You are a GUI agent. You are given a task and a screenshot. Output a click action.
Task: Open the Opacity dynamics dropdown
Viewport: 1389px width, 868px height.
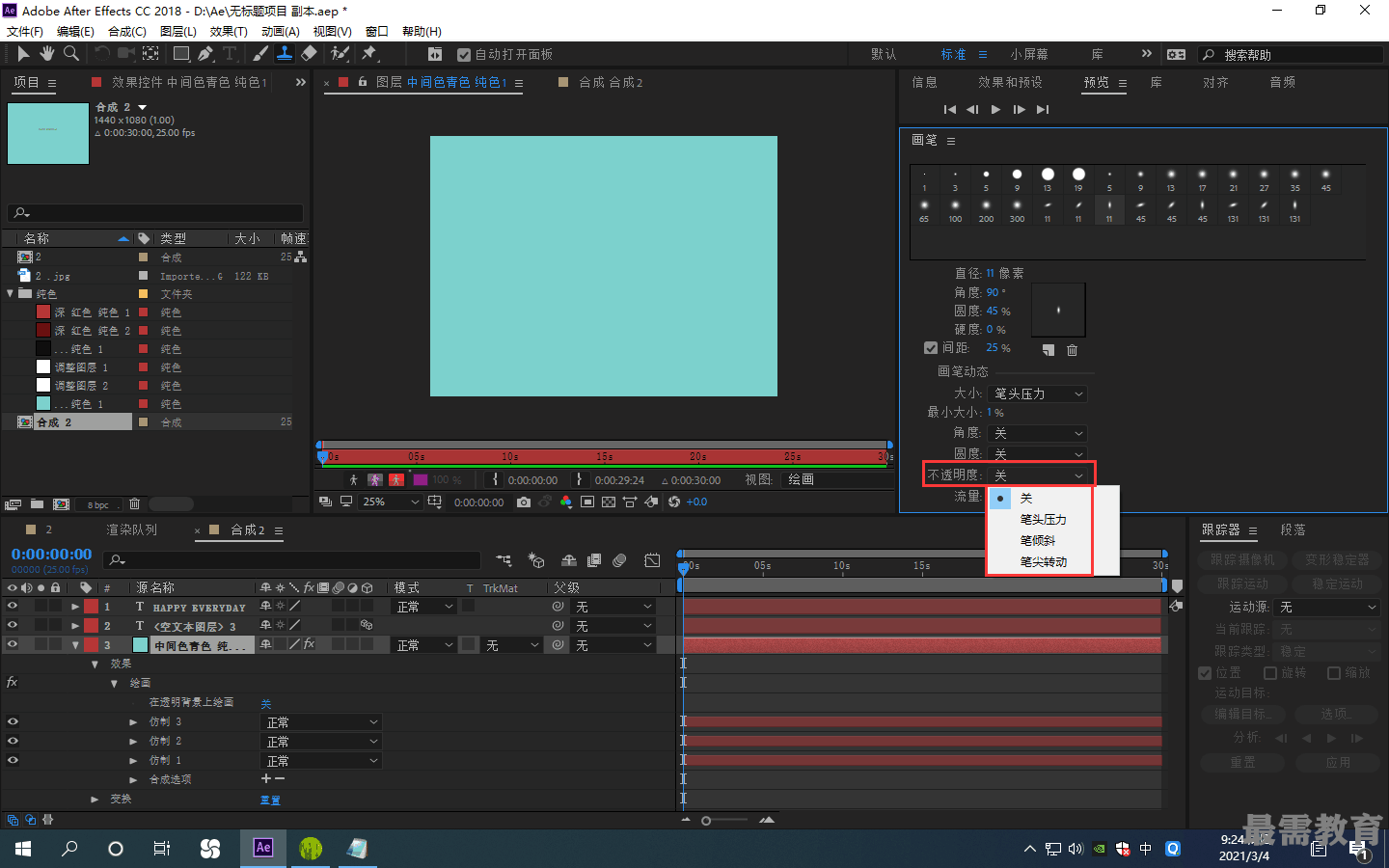pos(1038,475)
